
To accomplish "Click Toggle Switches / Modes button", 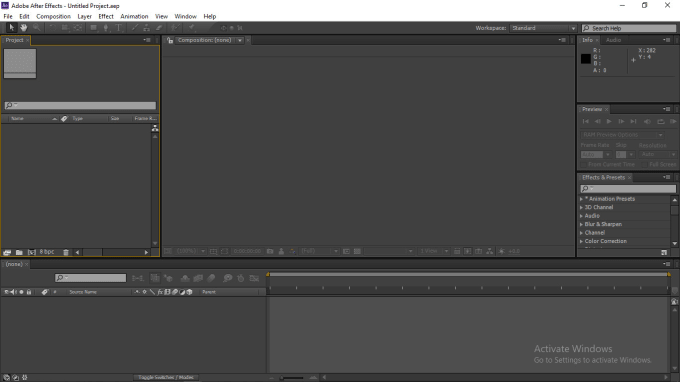I will click(166, 377).
